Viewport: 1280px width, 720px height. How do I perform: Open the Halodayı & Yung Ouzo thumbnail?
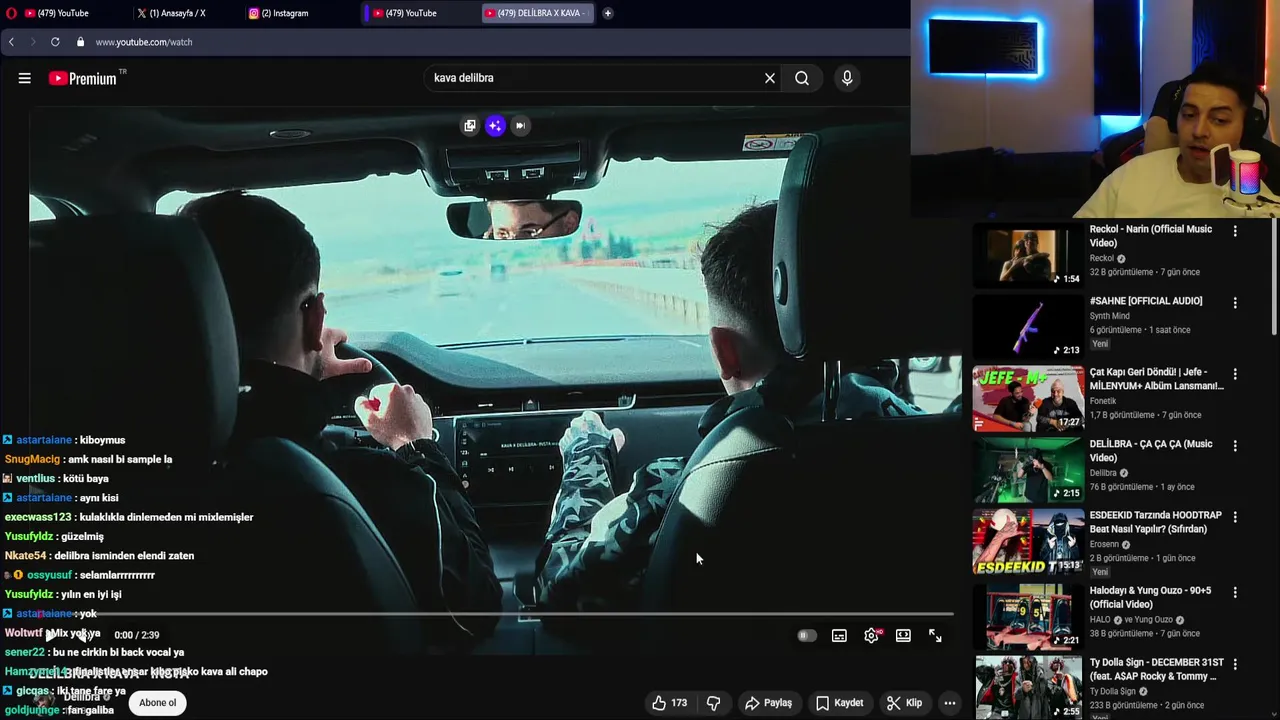click(1028, 616)
